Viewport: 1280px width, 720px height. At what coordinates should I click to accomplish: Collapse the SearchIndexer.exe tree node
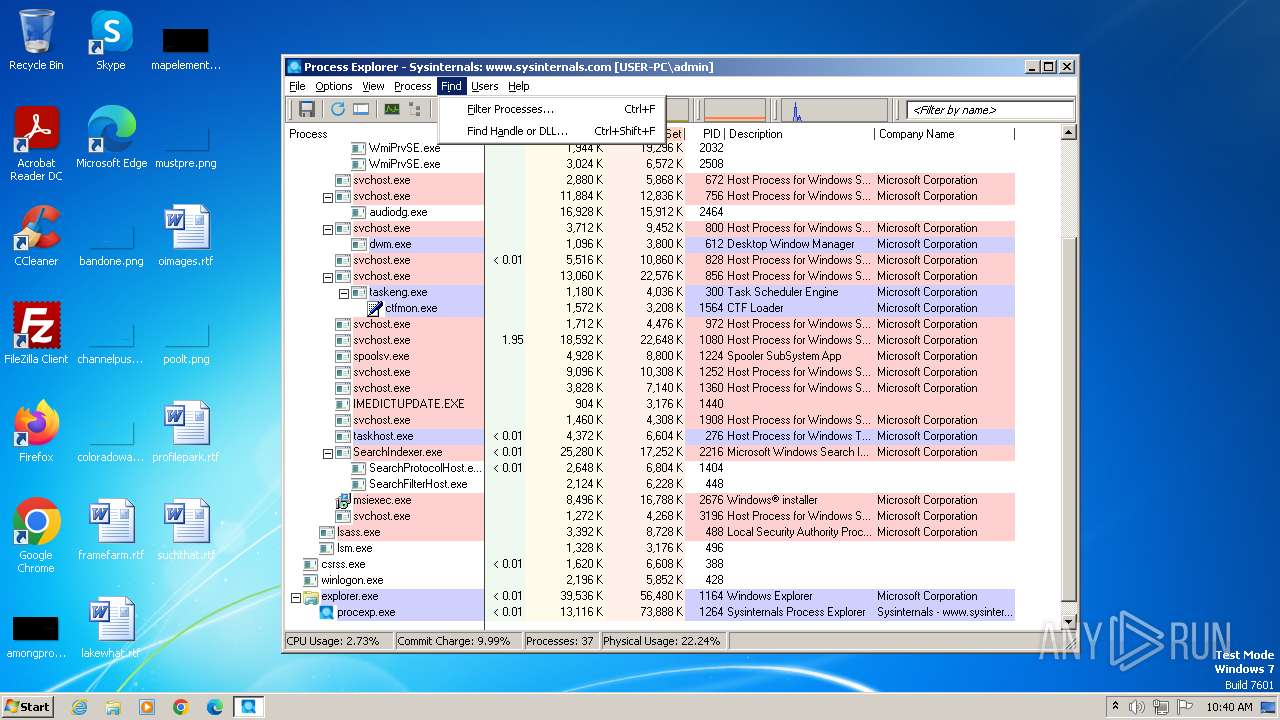tap(327, 453)
